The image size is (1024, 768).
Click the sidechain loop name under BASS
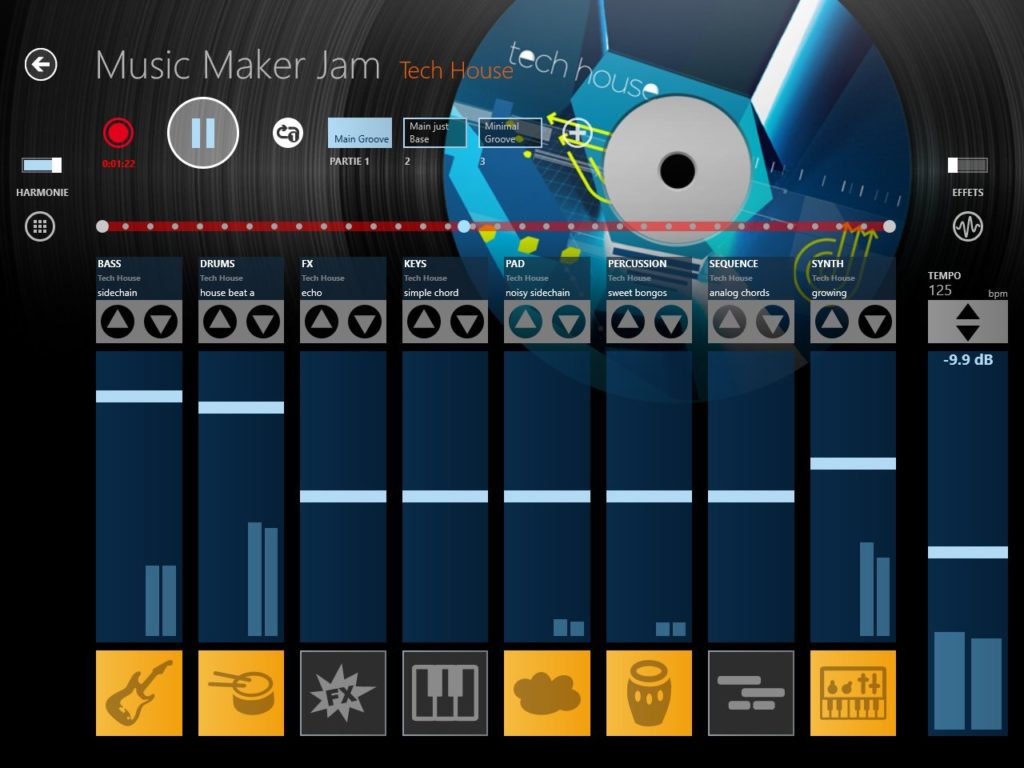[x=117, y=293]
